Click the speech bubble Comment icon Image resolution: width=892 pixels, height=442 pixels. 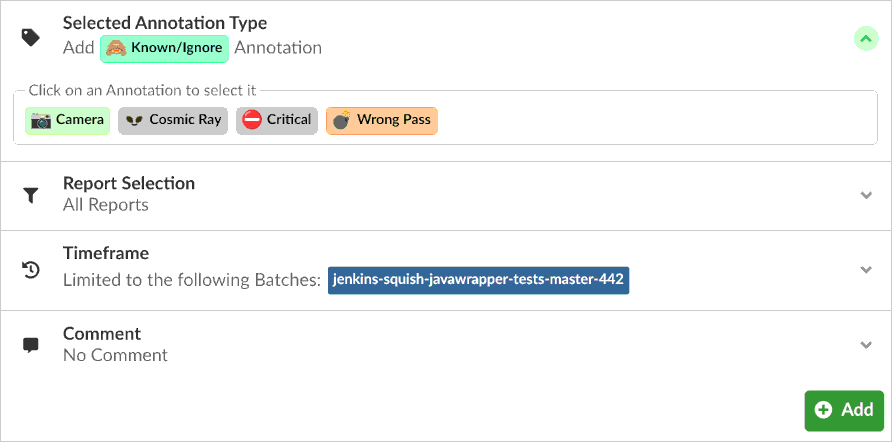pyautogui.click(x=31, y=345)
